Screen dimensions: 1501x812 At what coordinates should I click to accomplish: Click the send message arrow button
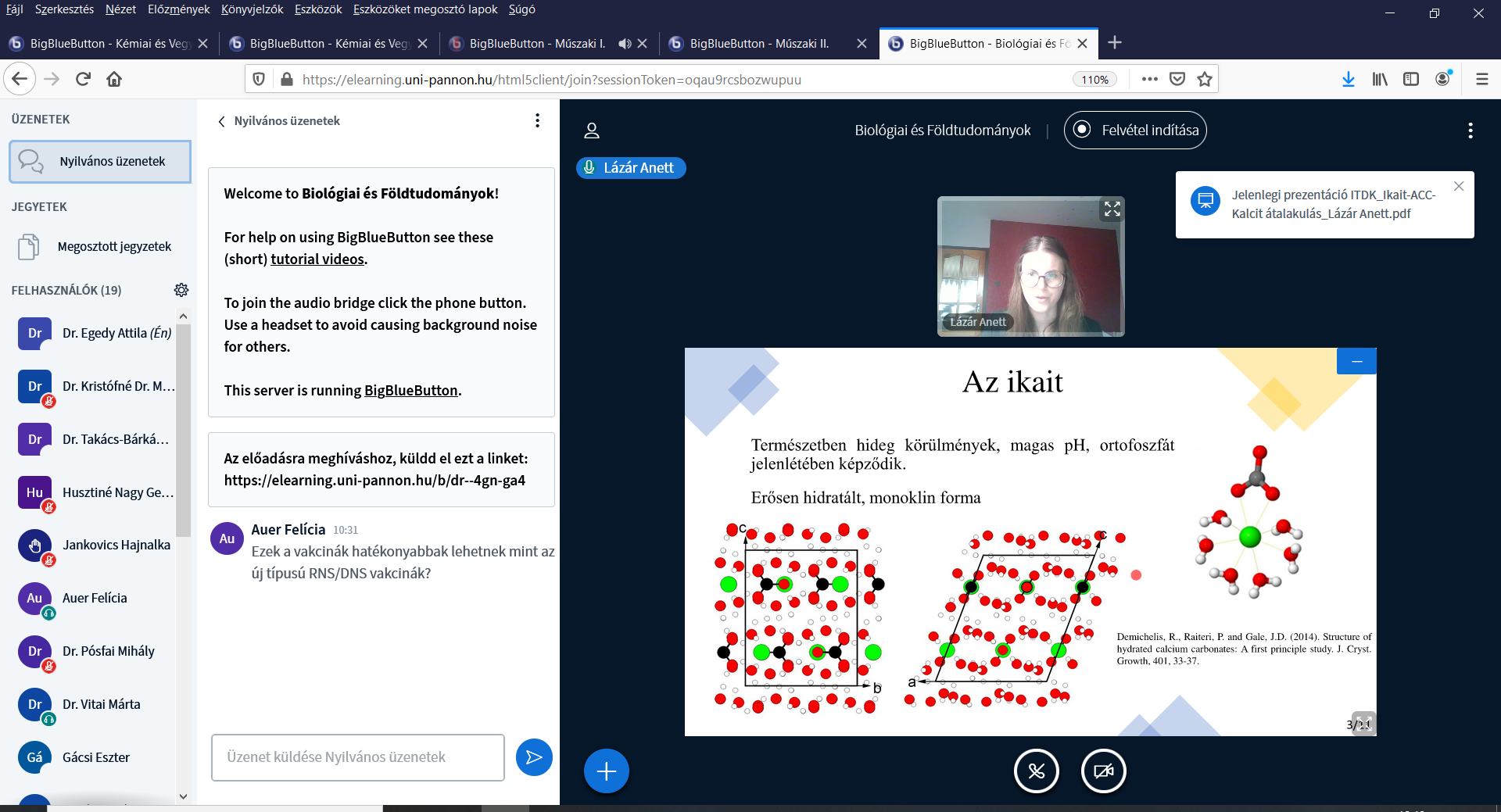point(534,757)
